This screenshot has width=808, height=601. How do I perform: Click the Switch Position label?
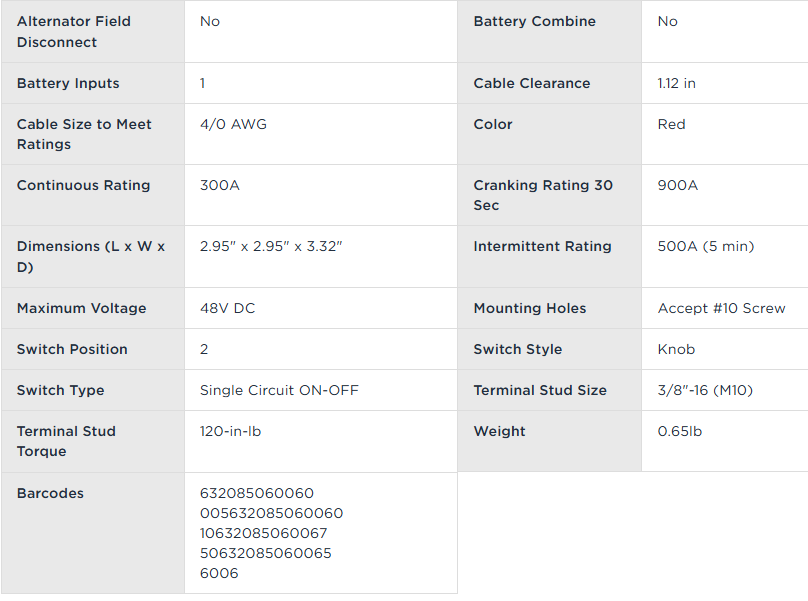(x=72, y=349)
